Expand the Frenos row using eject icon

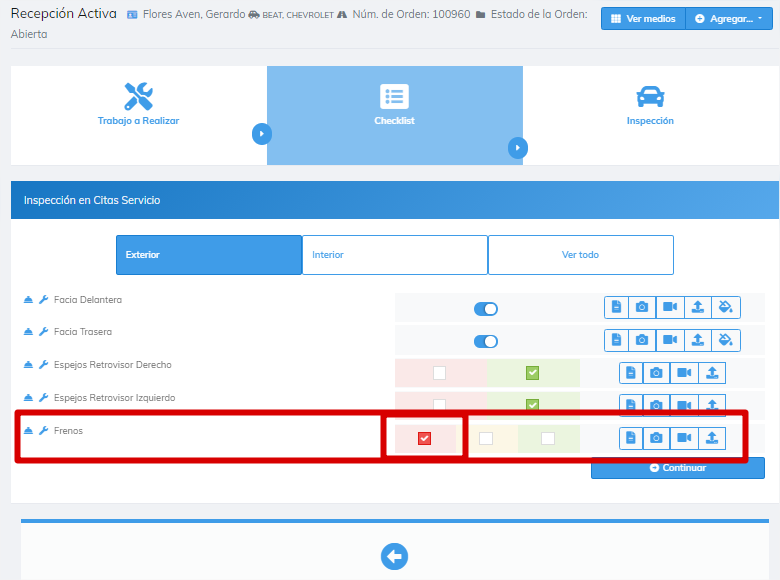(x=28, y=431)
